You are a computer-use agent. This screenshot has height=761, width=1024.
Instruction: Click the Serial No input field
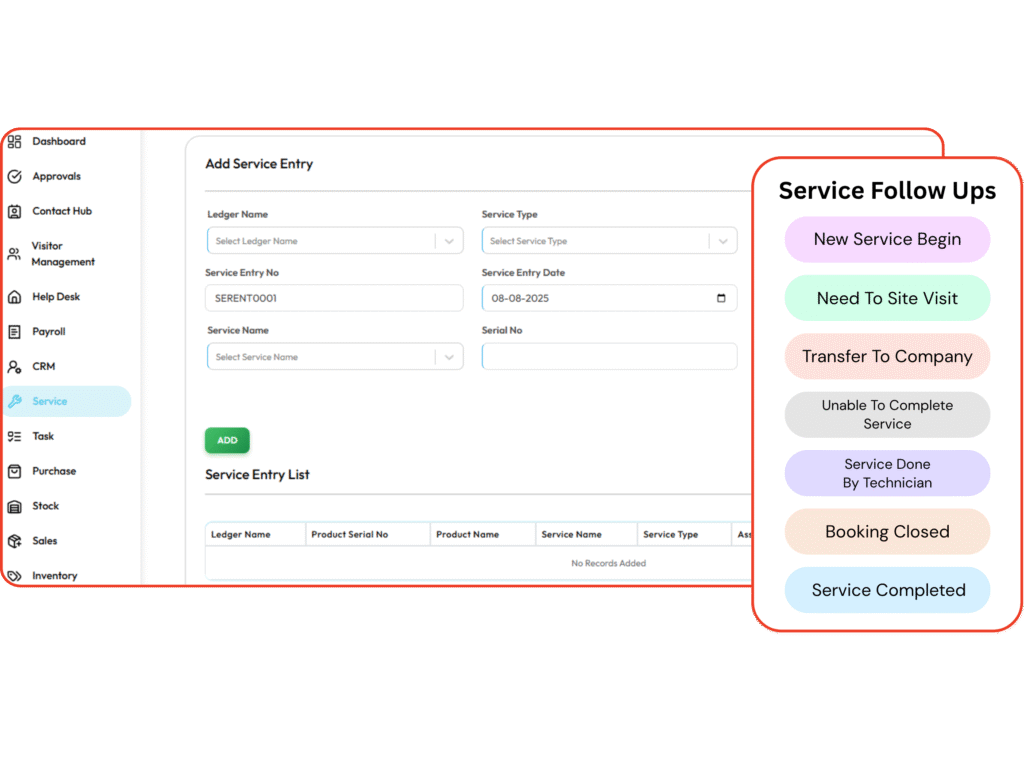click(x=609, y=357)
